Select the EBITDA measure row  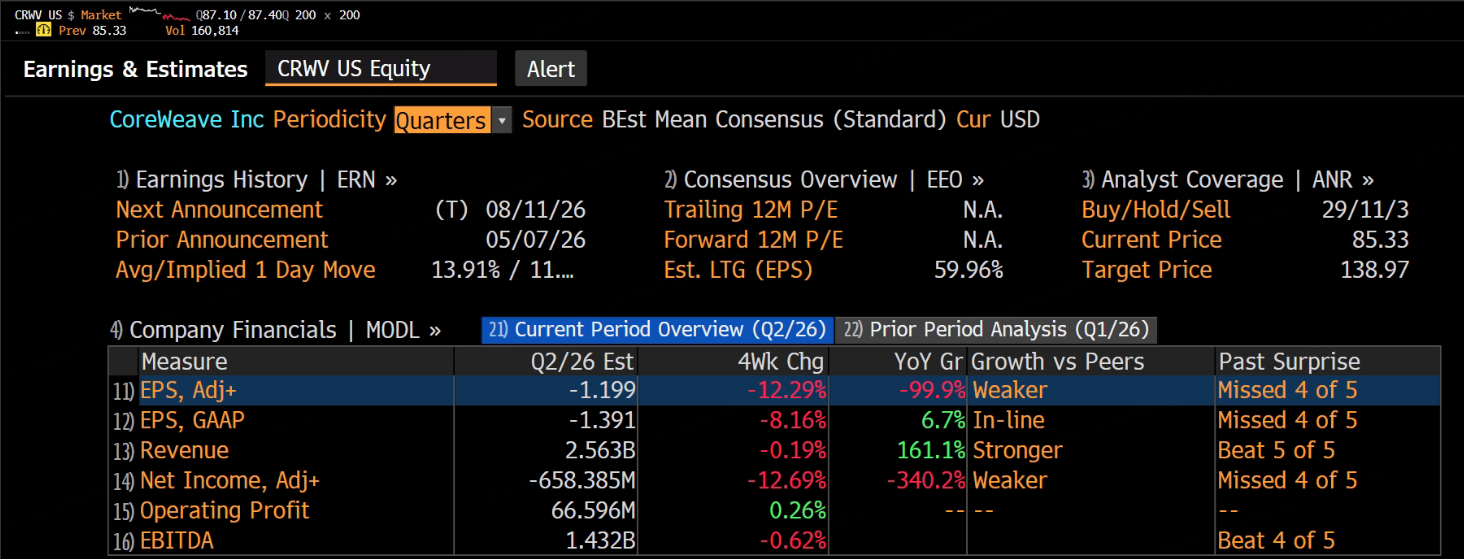(x=775, y=540)
